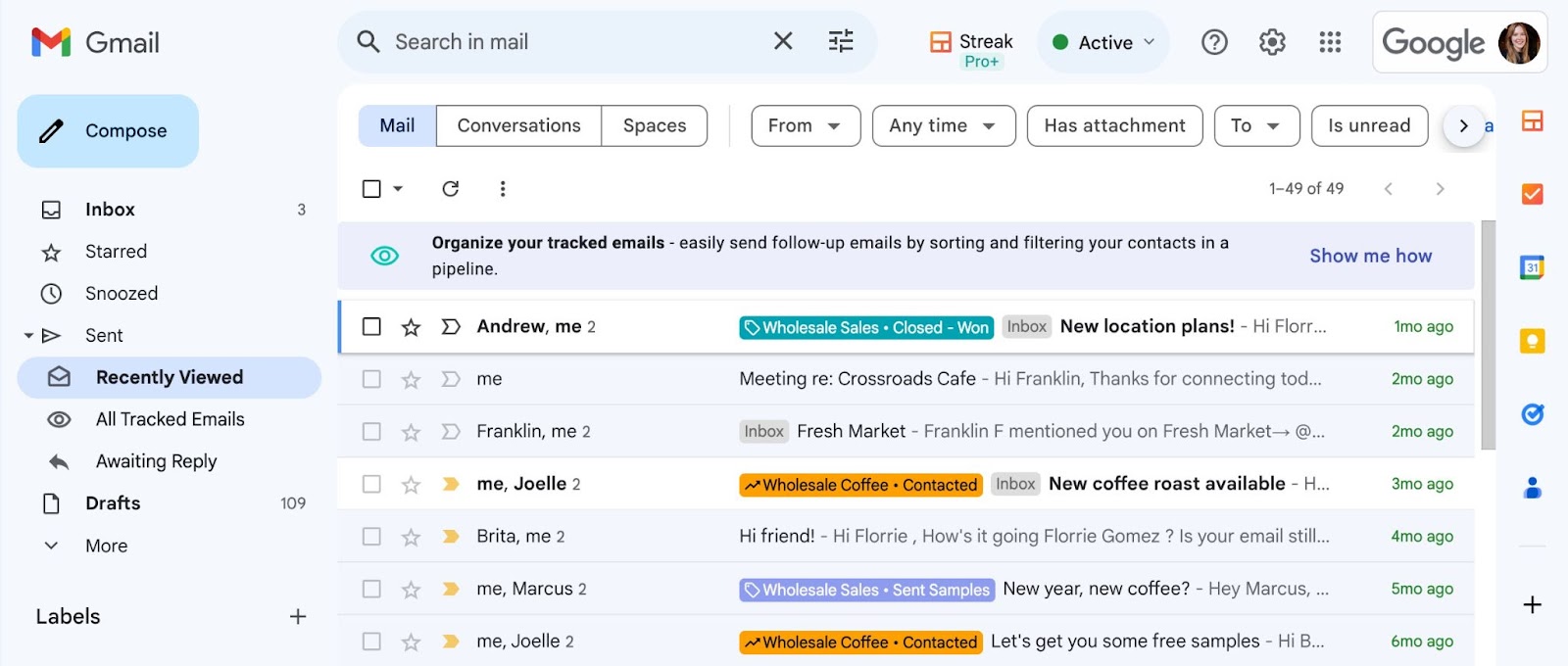Toggle importance marker on Brita, me row
The image size is (1568, 666).
tap(451, 536)
